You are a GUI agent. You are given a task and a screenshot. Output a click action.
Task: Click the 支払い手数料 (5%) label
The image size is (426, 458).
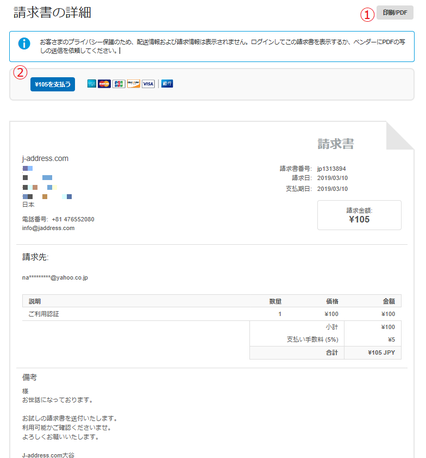312,340
